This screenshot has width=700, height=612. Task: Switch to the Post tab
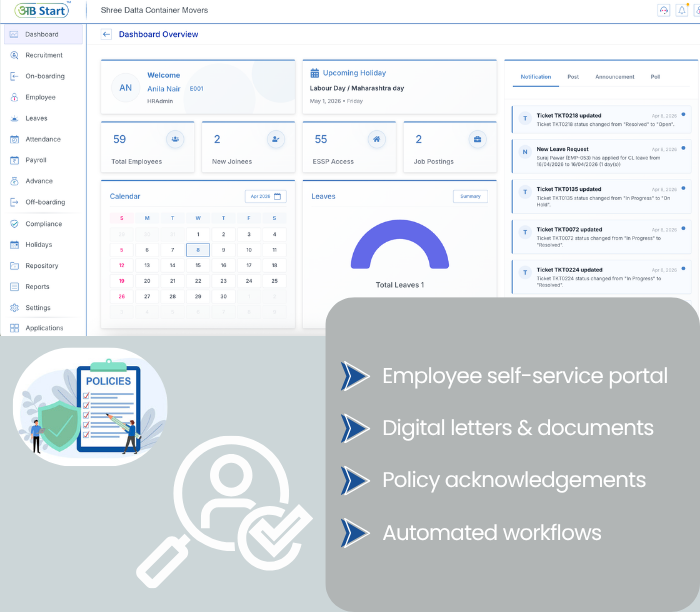(573, 76)
